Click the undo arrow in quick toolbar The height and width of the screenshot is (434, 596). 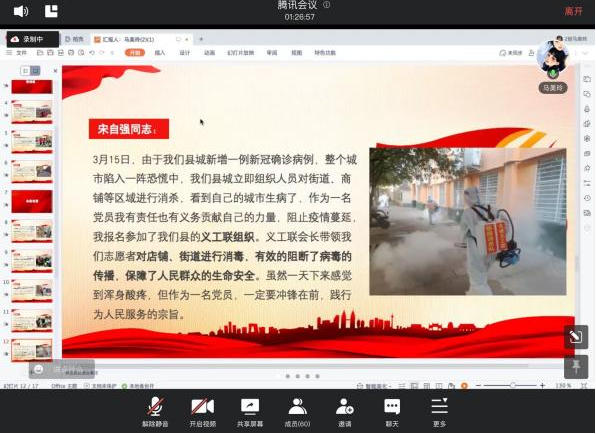point(92,53)
